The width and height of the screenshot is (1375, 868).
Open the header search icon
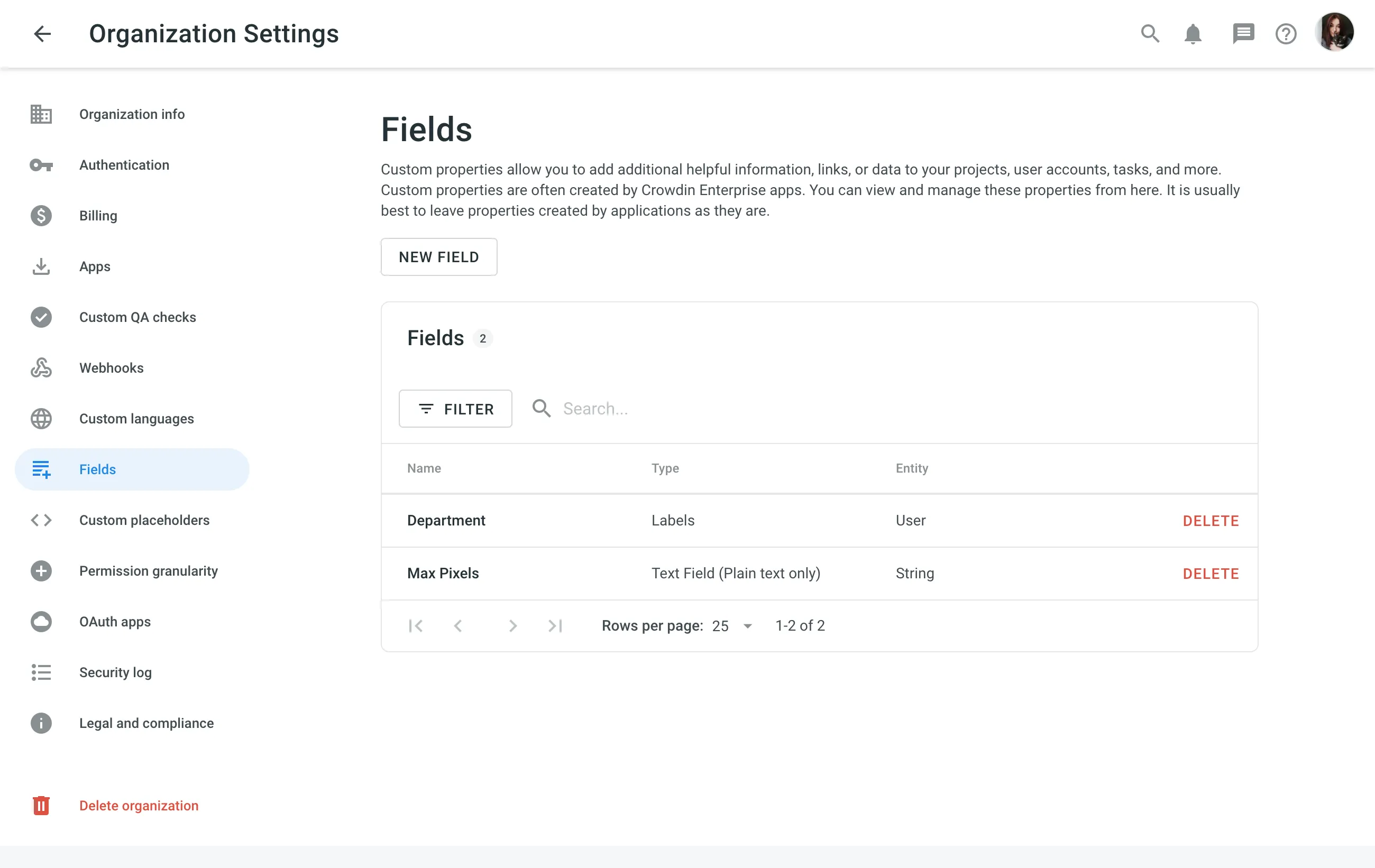1150,34
